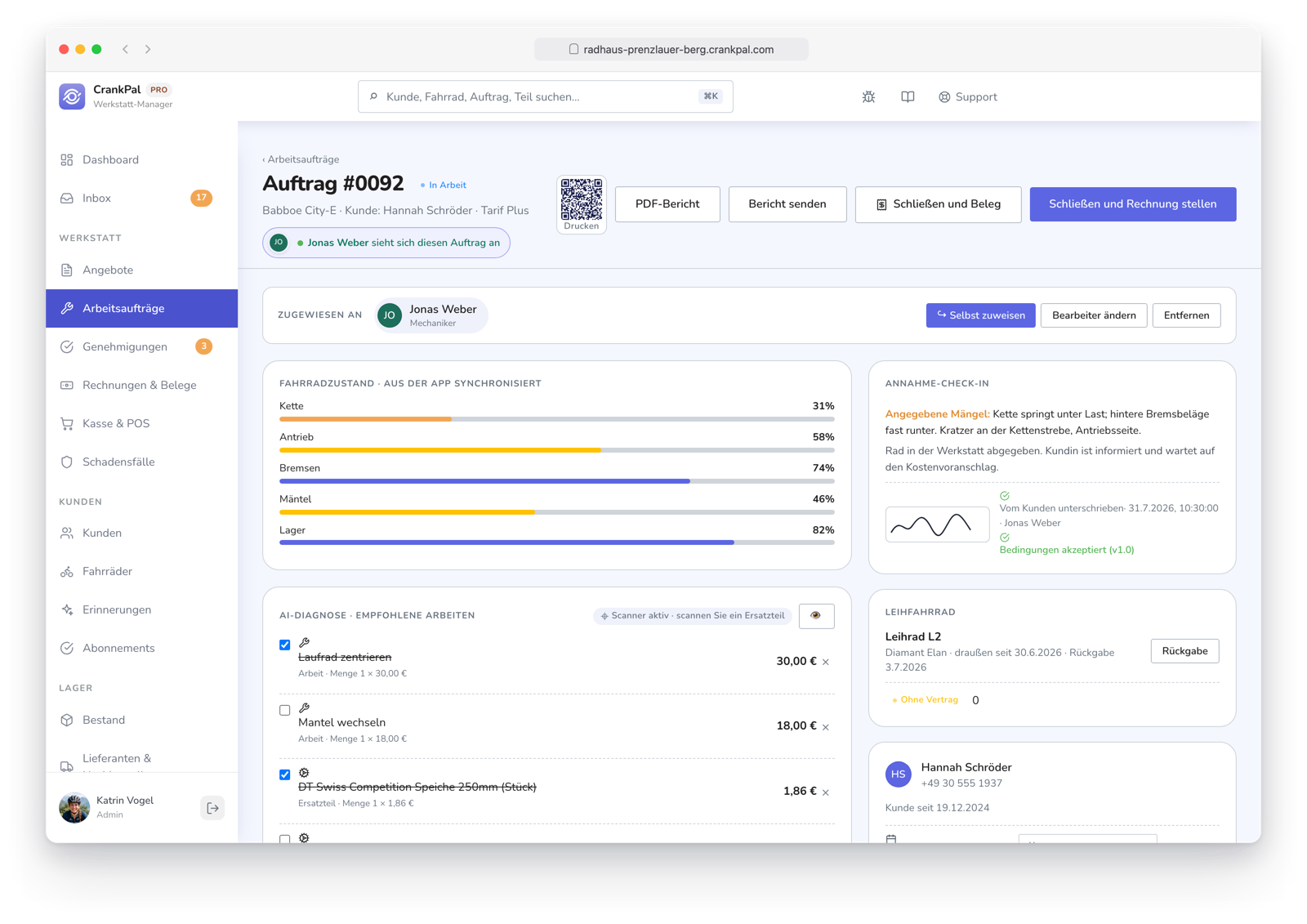1307x924 pixels.
Task: Click the browser back arrow
Action: pos(125,49)
